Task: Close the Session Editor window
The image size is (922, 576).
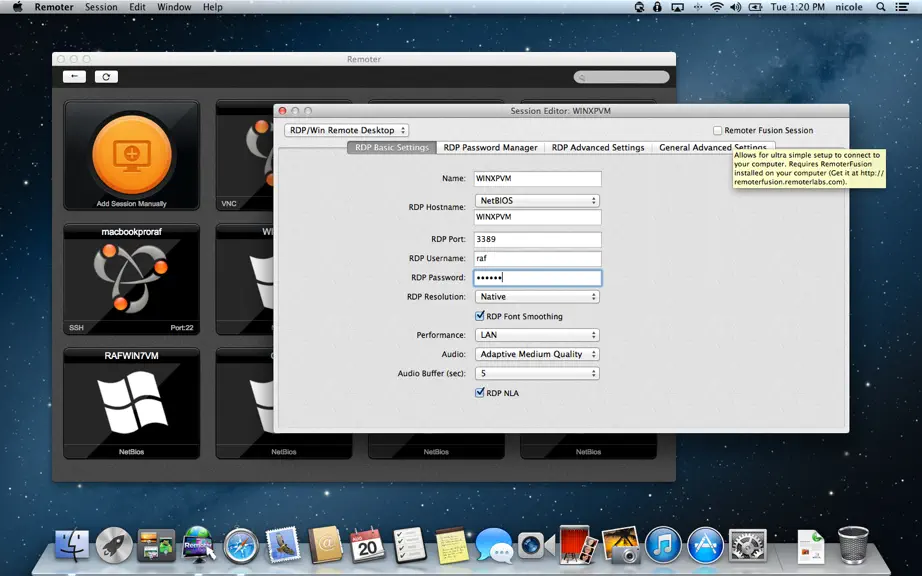Action: (x=282, y=110)
